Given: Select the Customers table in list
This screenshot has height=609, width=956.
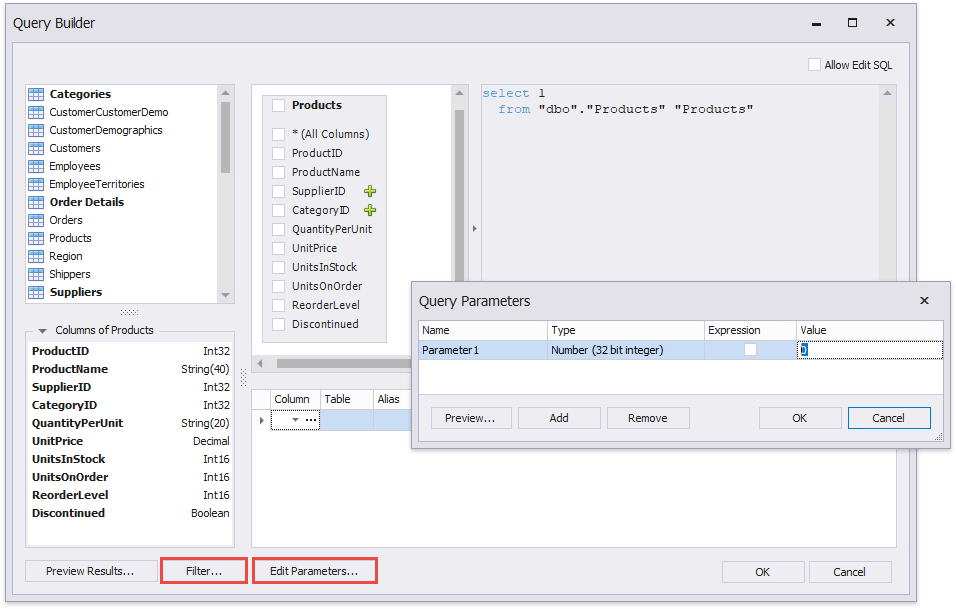Looking at the screenshot, I should tap(74, 148).
